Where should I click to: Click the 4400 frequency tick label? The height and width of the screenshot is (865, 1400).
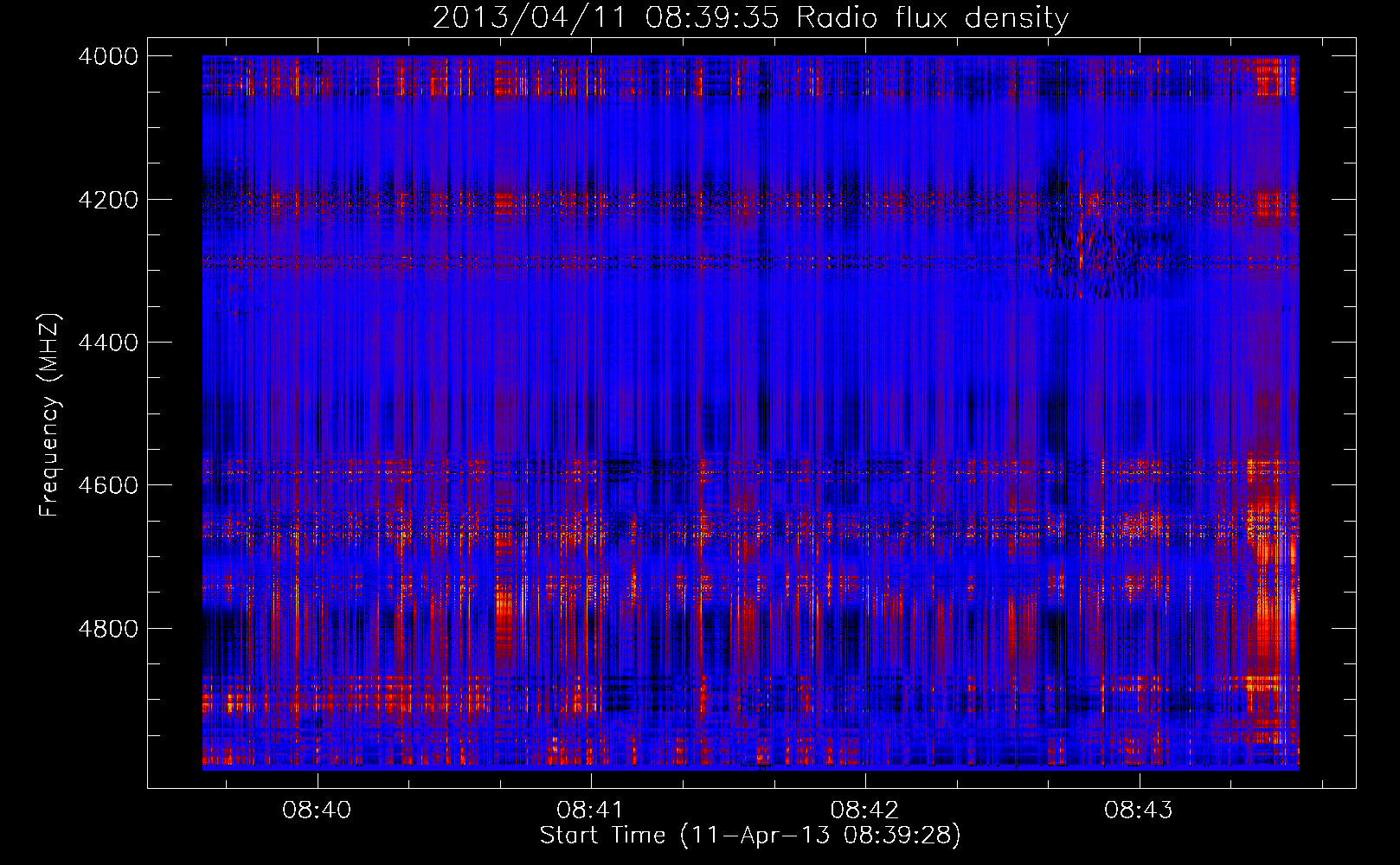(x=108, y=343)
